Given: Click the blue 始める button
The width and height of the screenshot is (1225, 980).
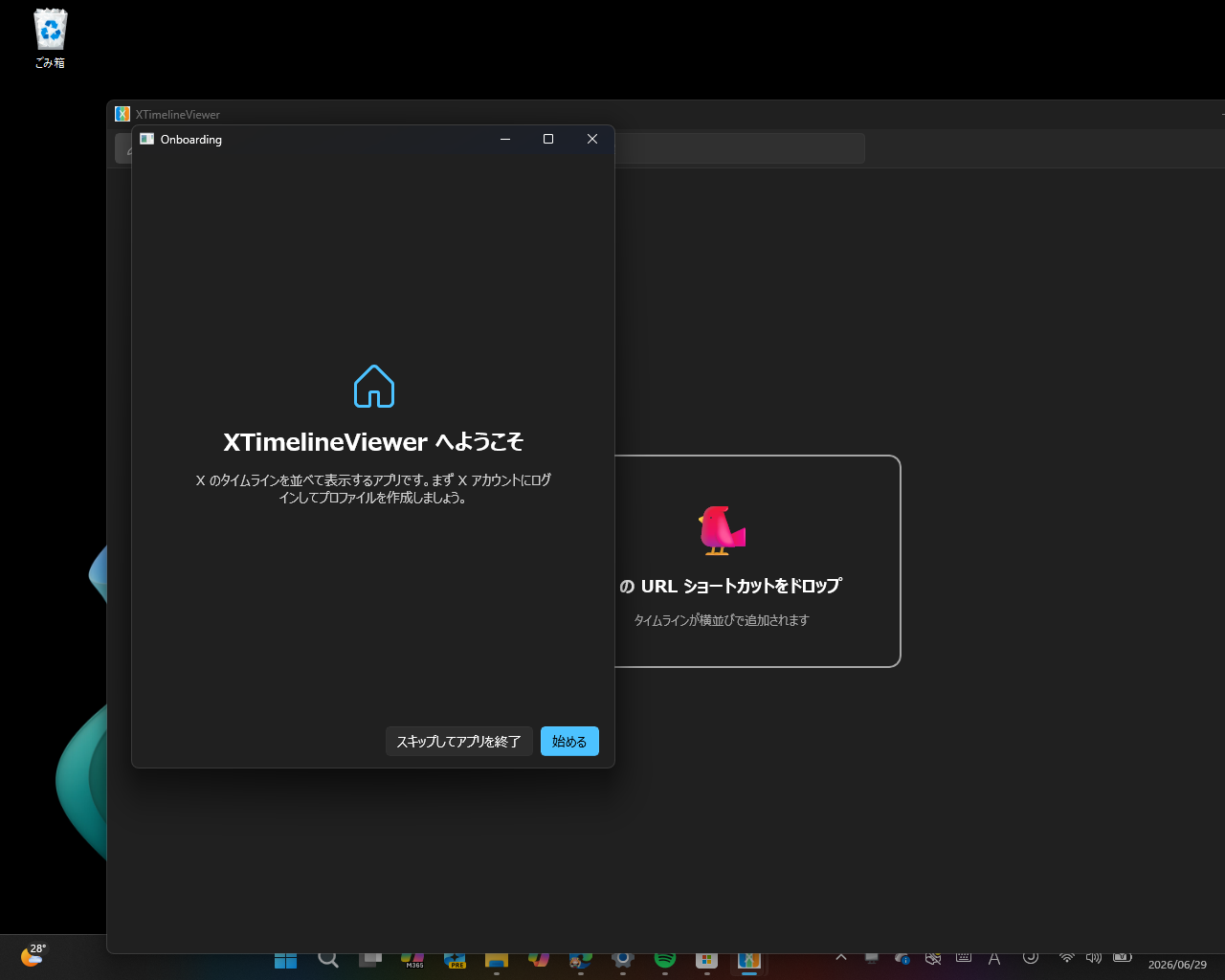Looking at the screenshot, I should (x=569, y=742).
